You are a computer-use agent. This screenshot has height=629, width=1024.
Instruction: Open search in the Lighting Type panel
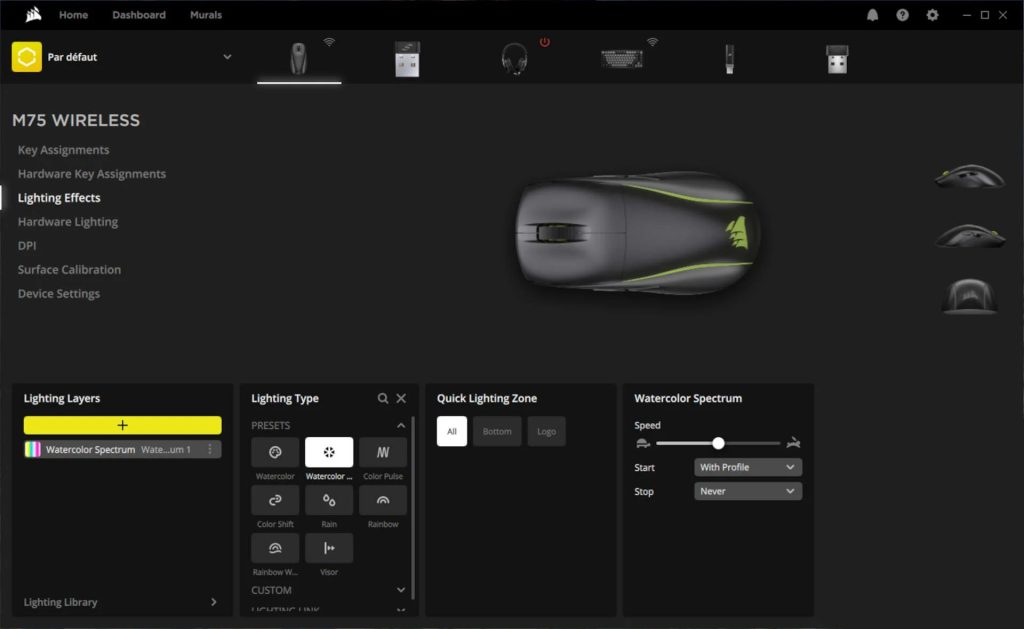pyautogui.click(x=383, y=398)
